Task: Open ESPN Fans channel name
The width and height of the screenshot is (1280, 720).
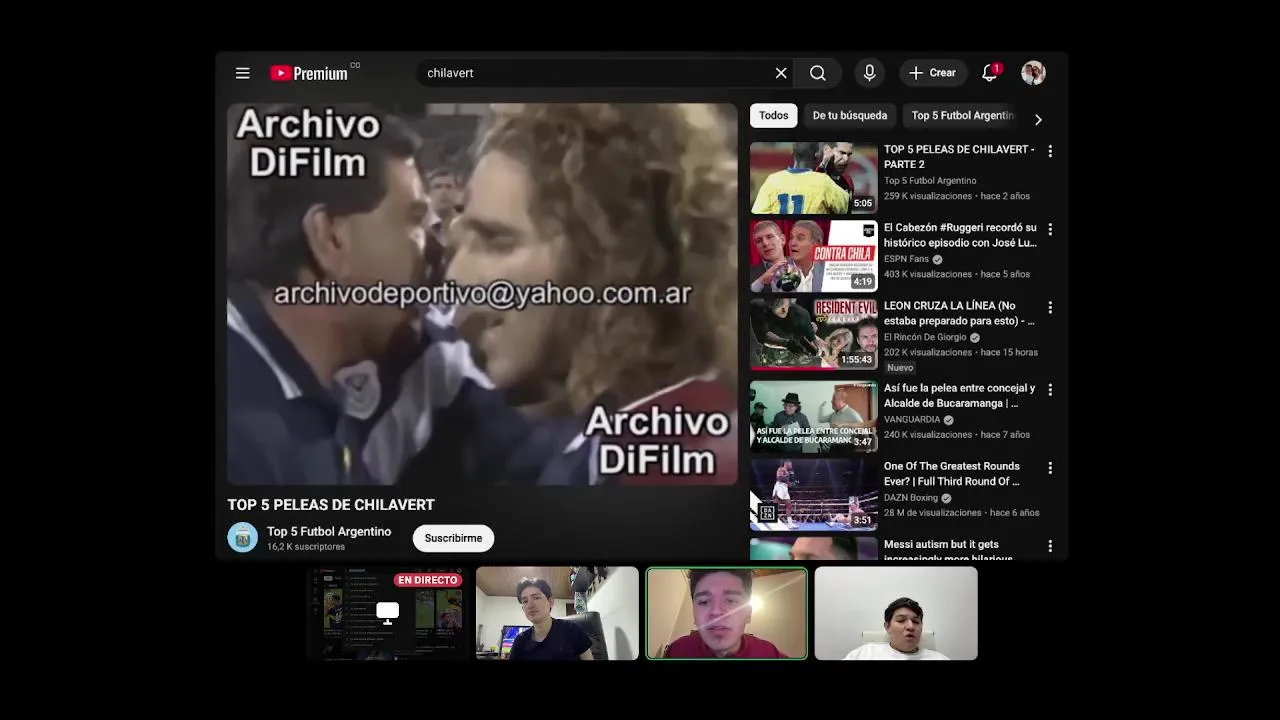Action: 906,259
